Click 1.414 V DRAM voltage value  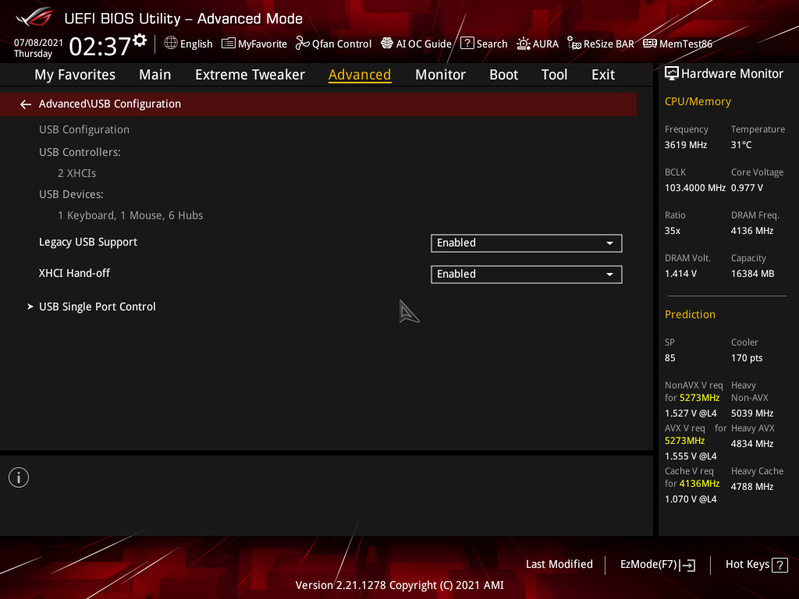coord(681,274)
